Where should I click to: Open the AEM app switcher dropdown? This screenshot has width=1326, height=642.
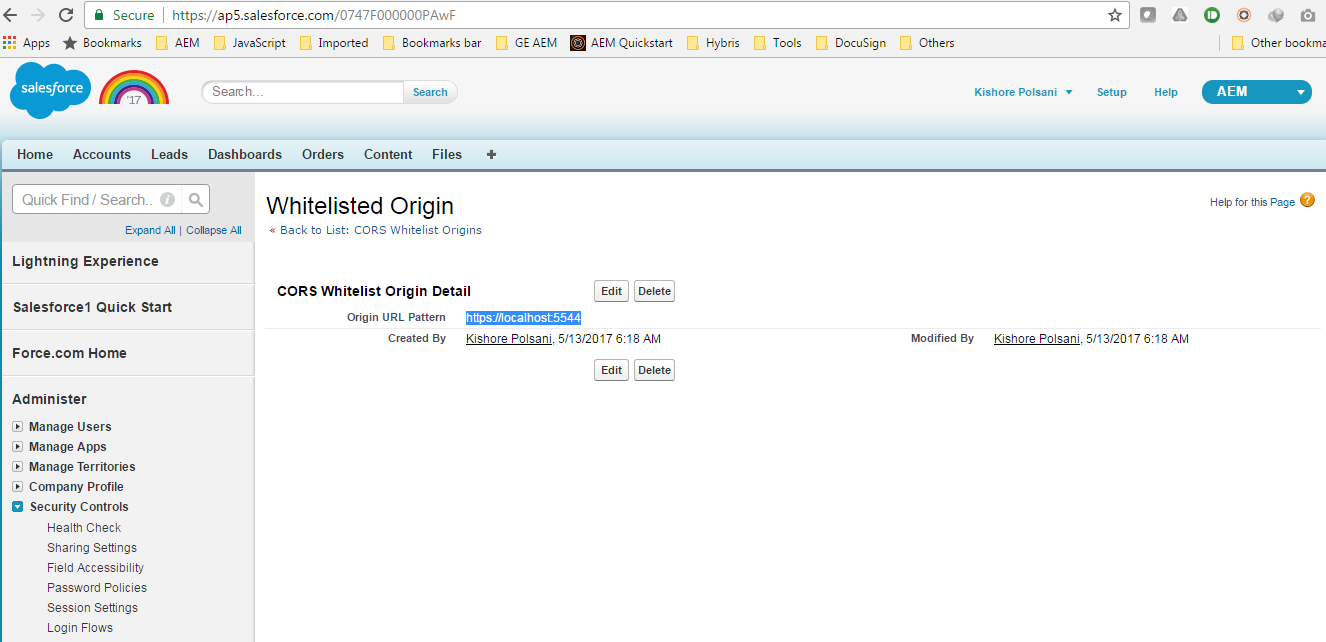tap(1256, 91)
